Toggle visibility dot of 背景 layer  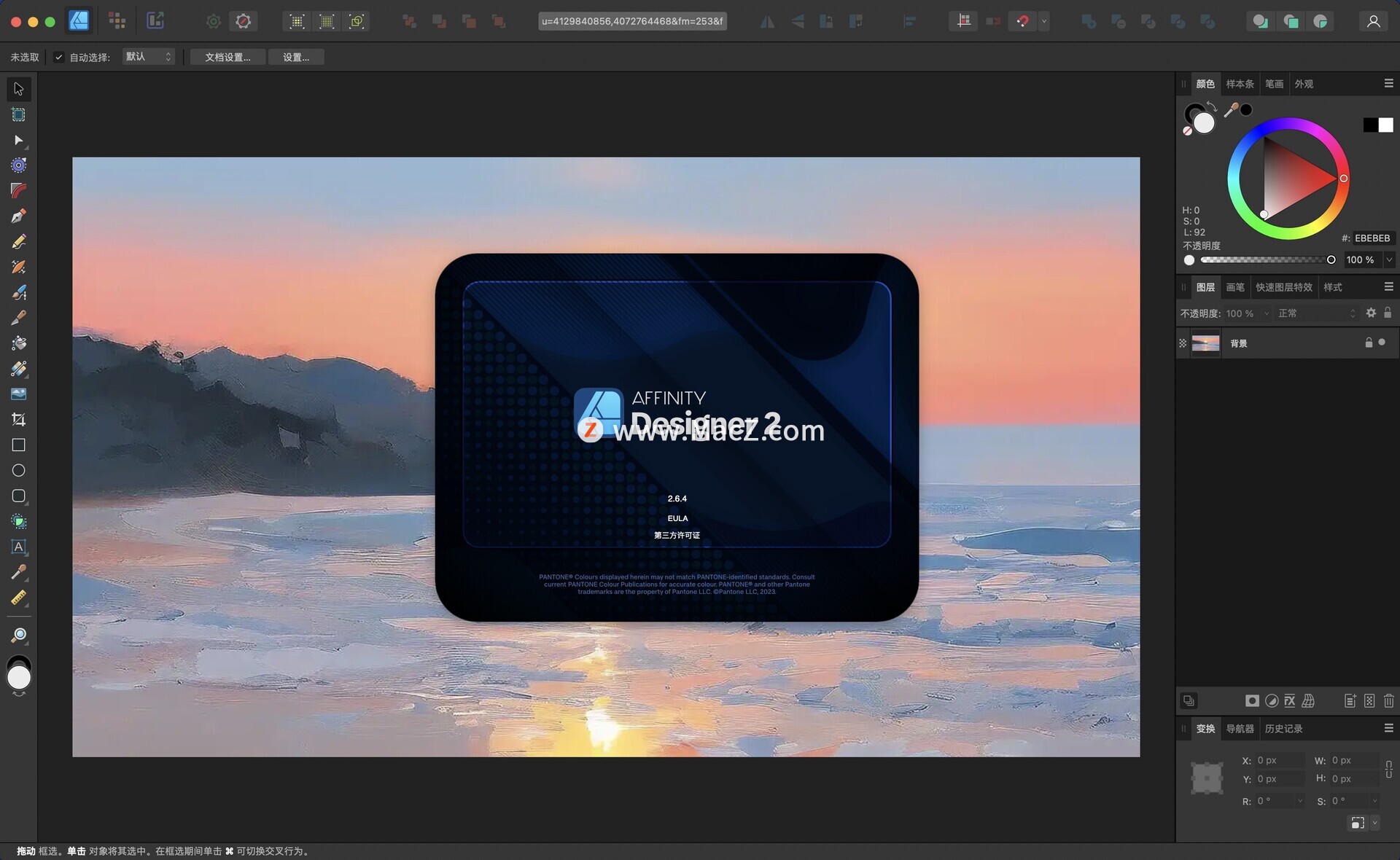click(x=1382, y=343)
